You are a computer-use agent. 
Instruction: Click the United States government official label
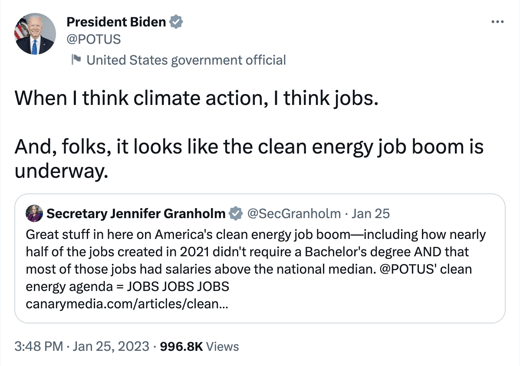[186, 60]
